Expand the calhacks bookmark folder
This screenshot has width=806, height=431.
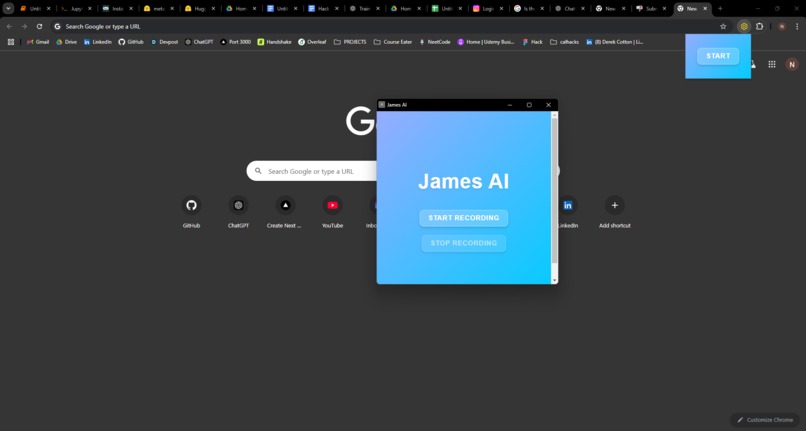[564, 42]
